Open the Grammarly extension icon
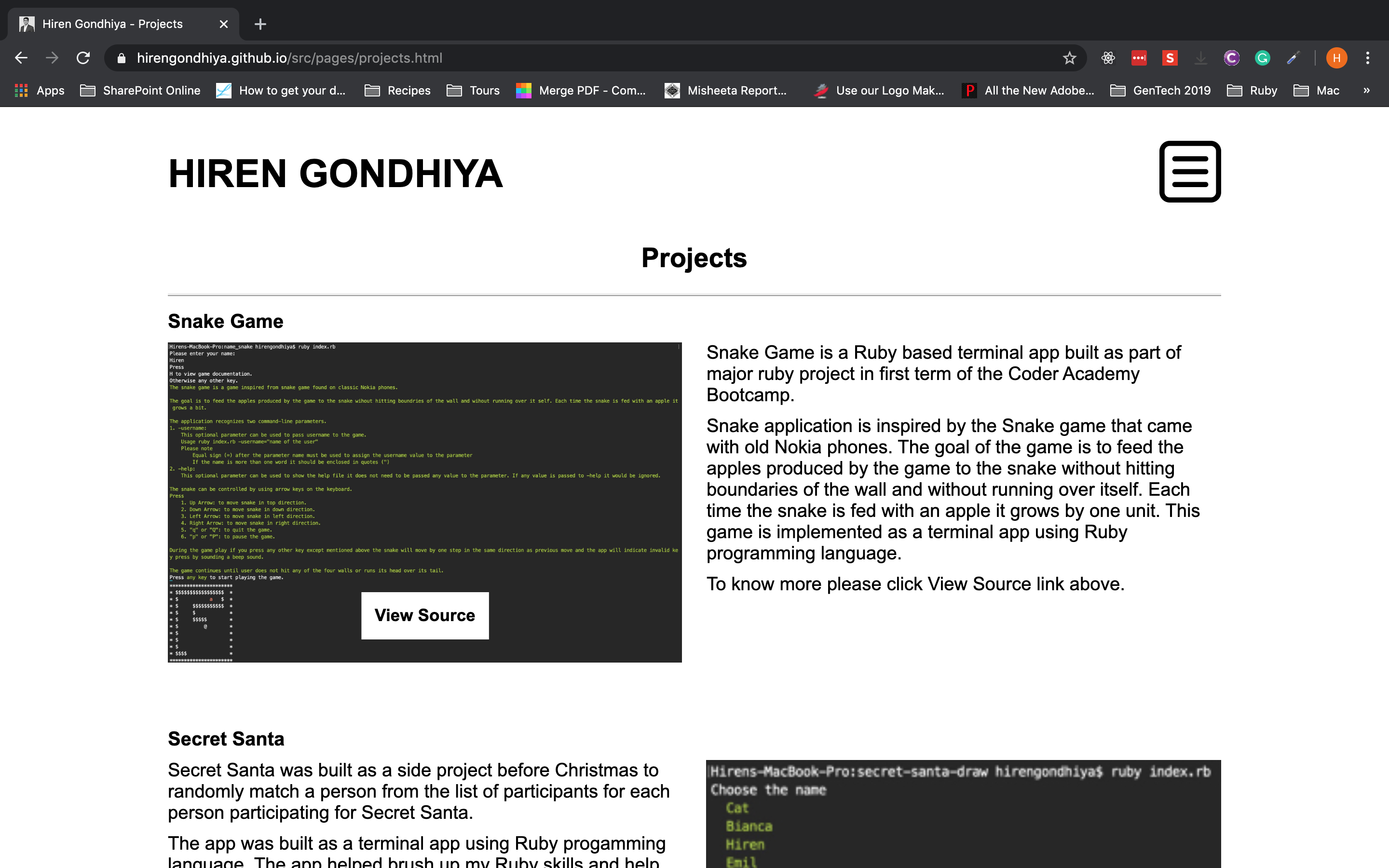 [1262, 58]
